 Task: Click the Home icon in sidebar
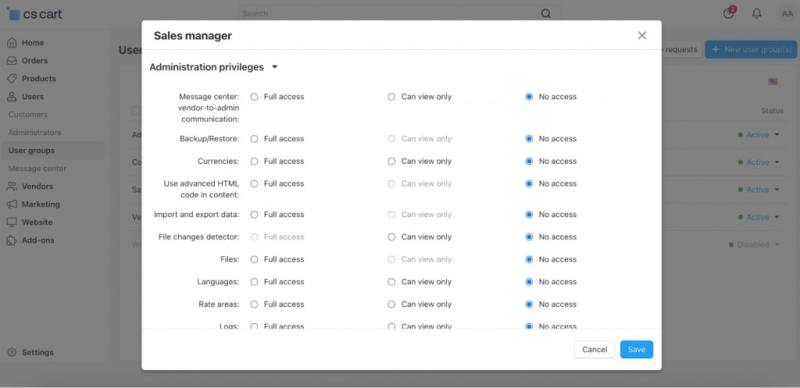12,43
